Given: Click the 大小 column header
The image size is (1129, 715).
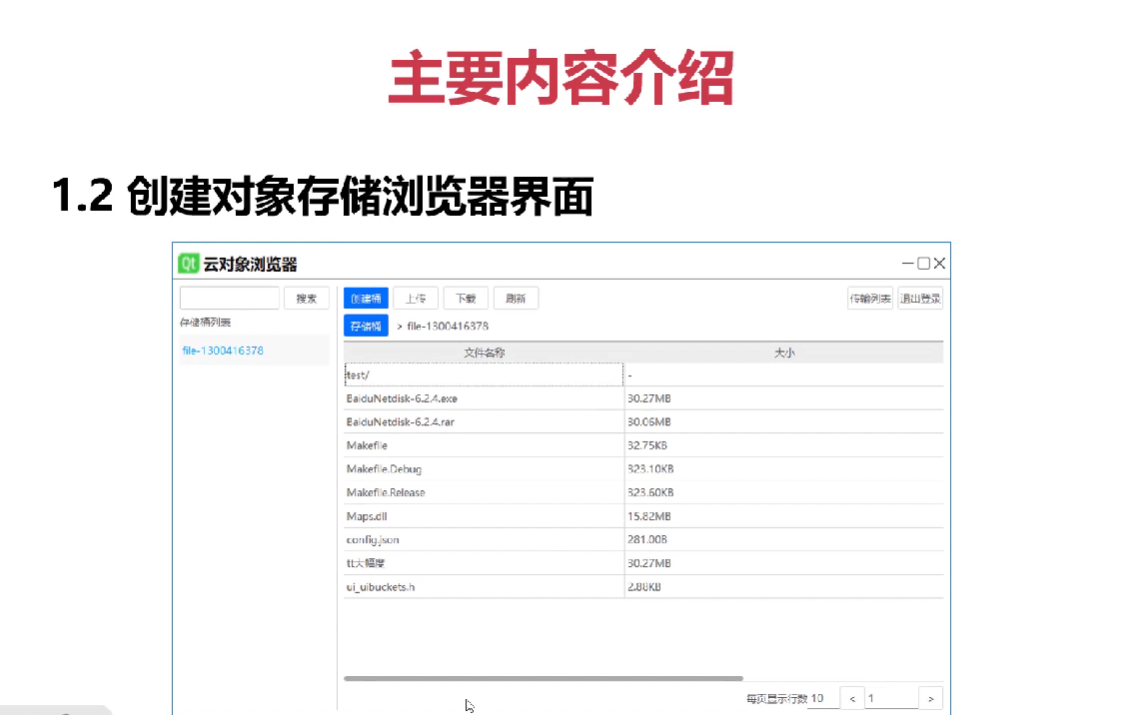Looking at the screenshot, I should coord(784,353).
